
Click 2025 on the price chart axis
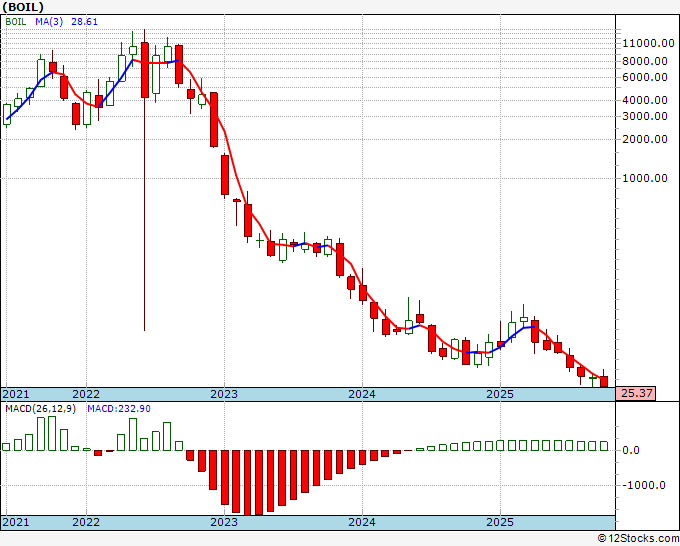click(x=500, y=394)
